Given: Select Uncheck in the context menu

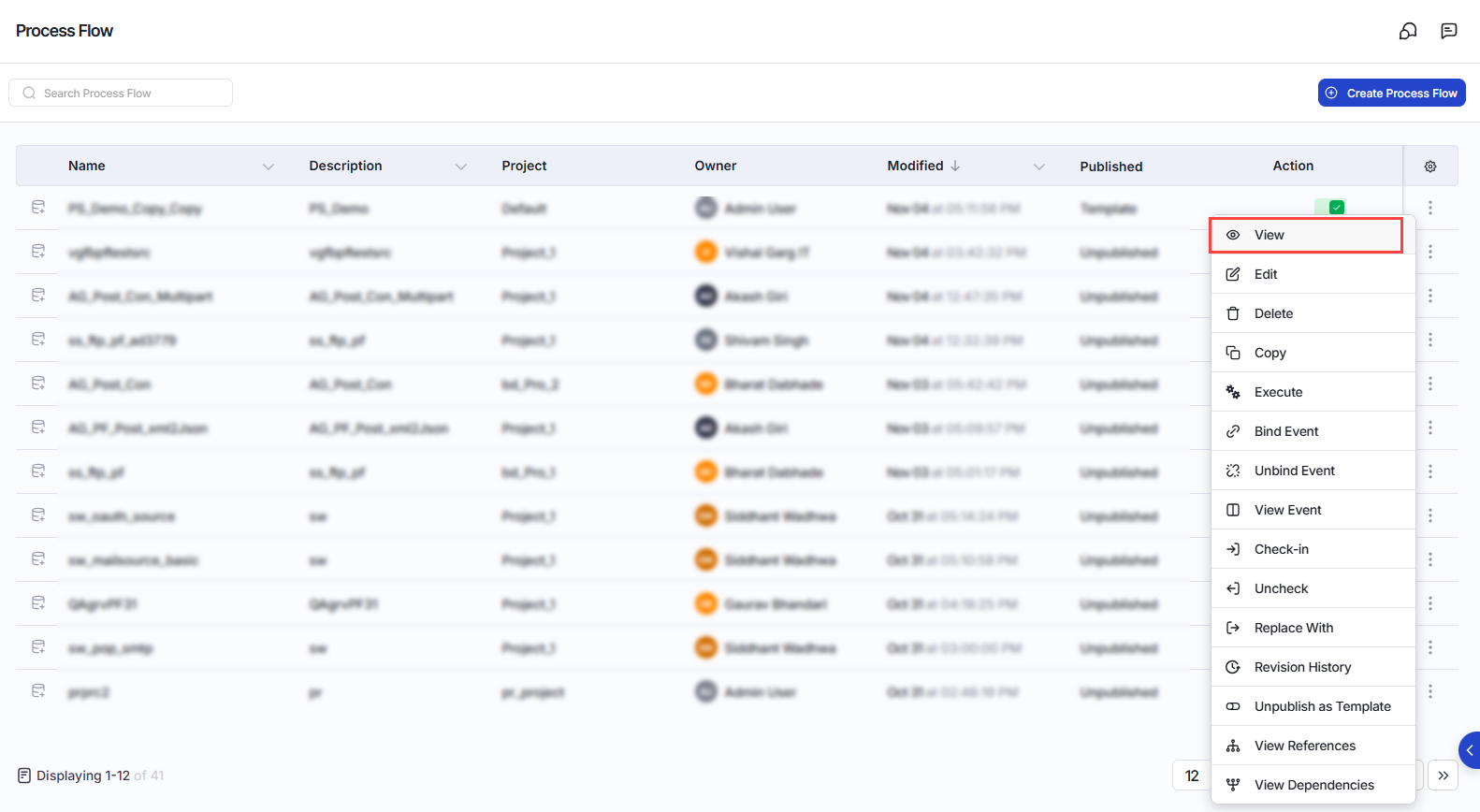Looking at the screenshot, I should click(x=1313, y=588).
